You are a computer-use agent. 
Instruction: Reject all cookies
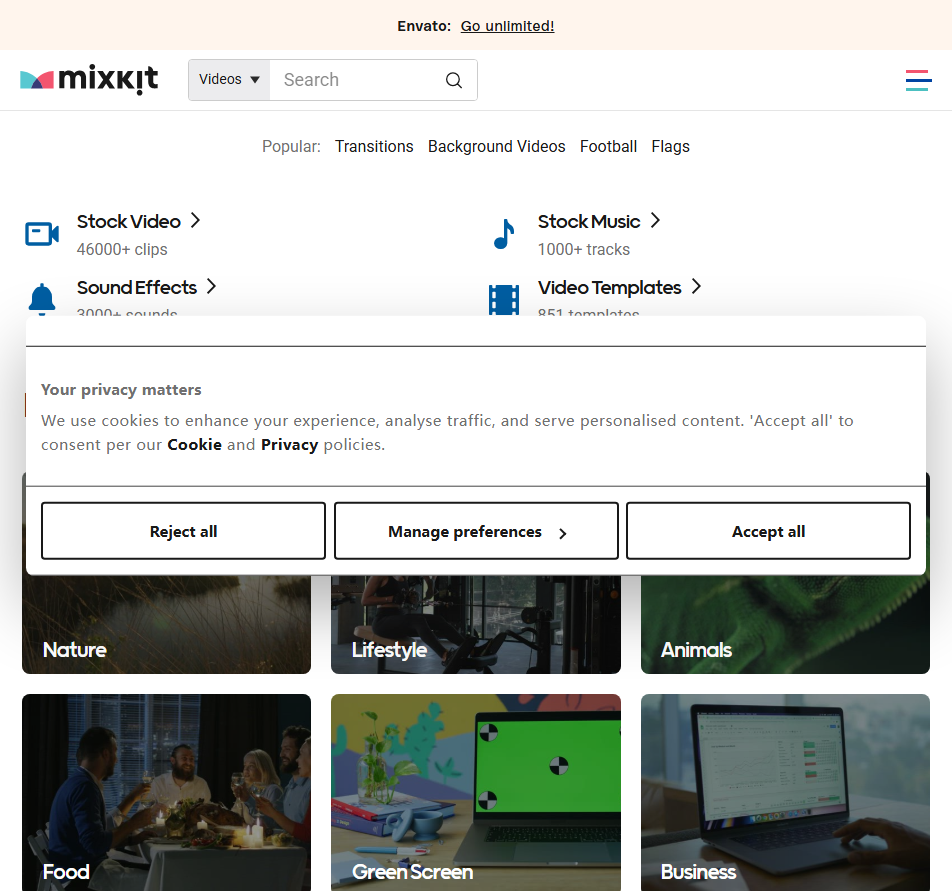click(183, 531)
